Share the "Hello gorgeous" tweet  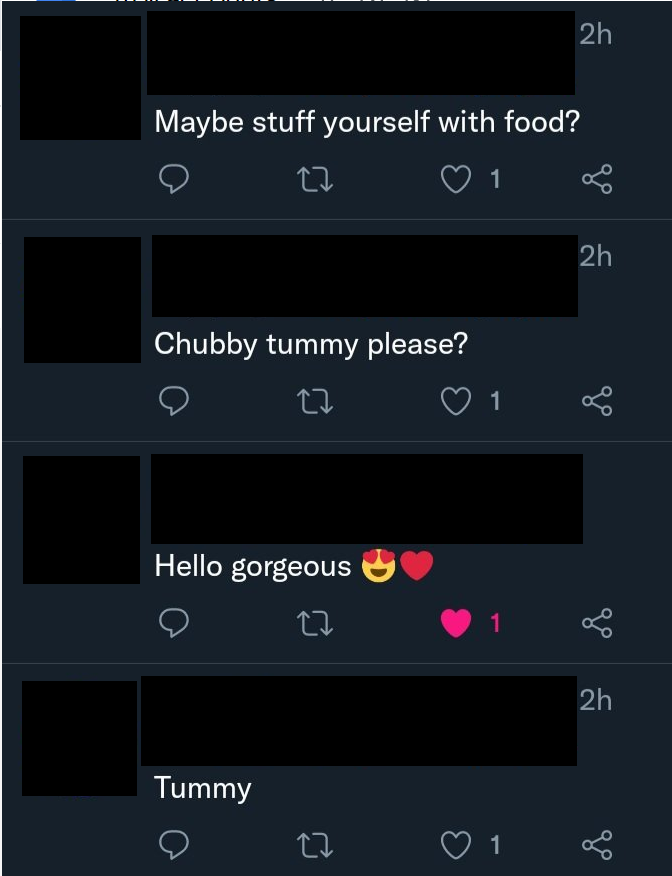pos(596,624)
